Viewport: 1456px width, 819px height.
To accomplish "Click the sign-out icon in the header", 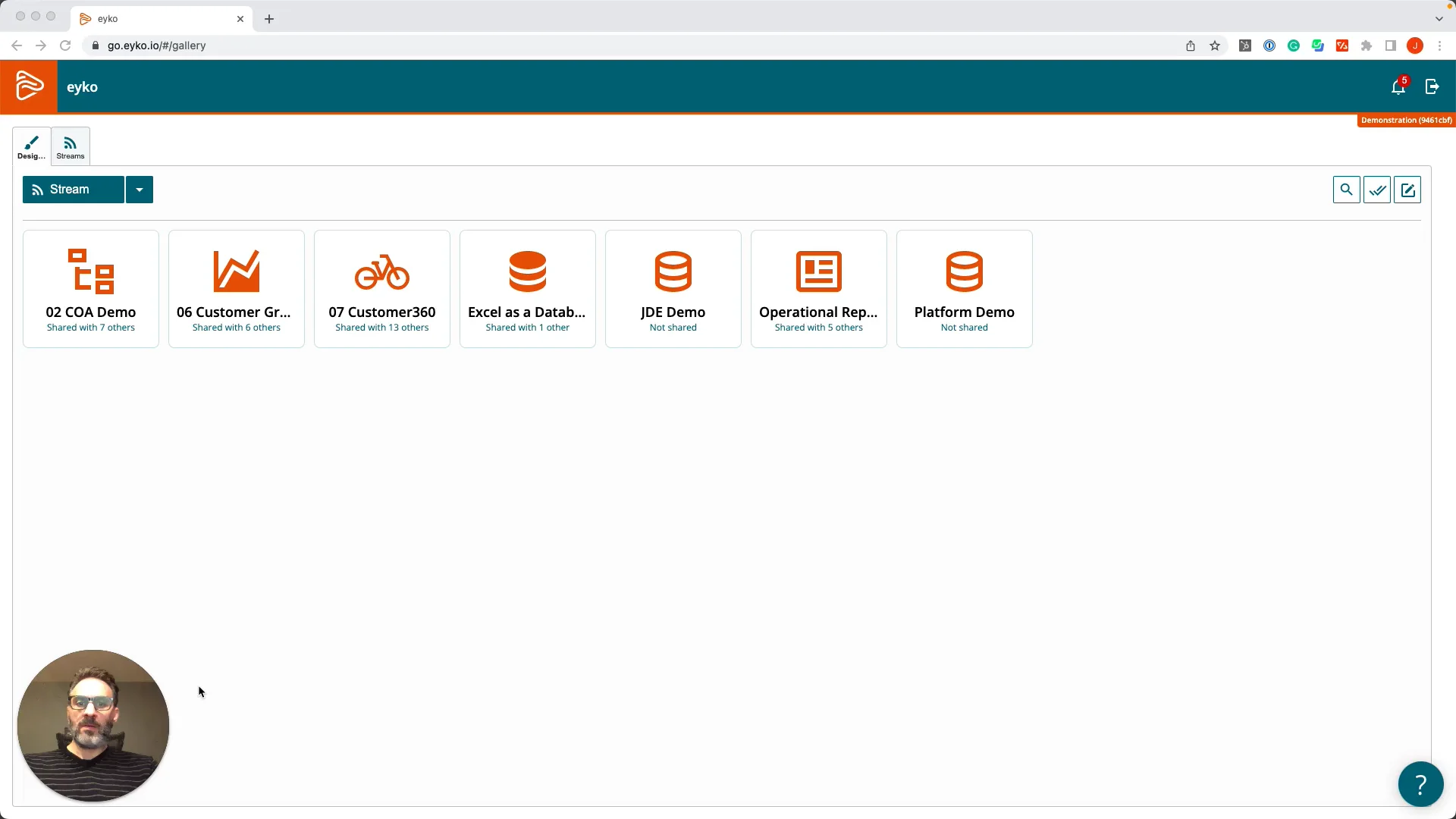I will 1432,86.
